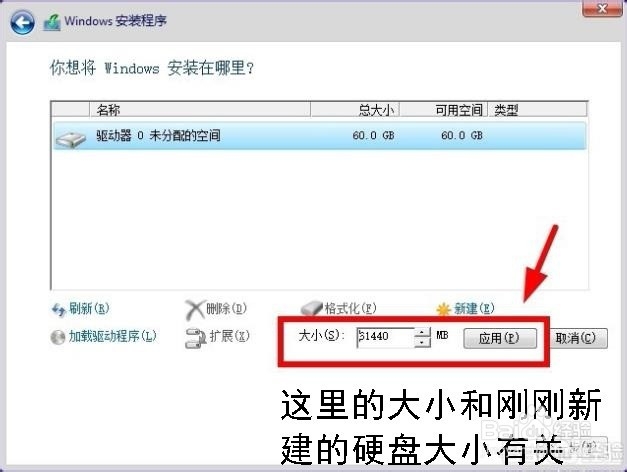Click the size field showing 51440

coord(385,337)
